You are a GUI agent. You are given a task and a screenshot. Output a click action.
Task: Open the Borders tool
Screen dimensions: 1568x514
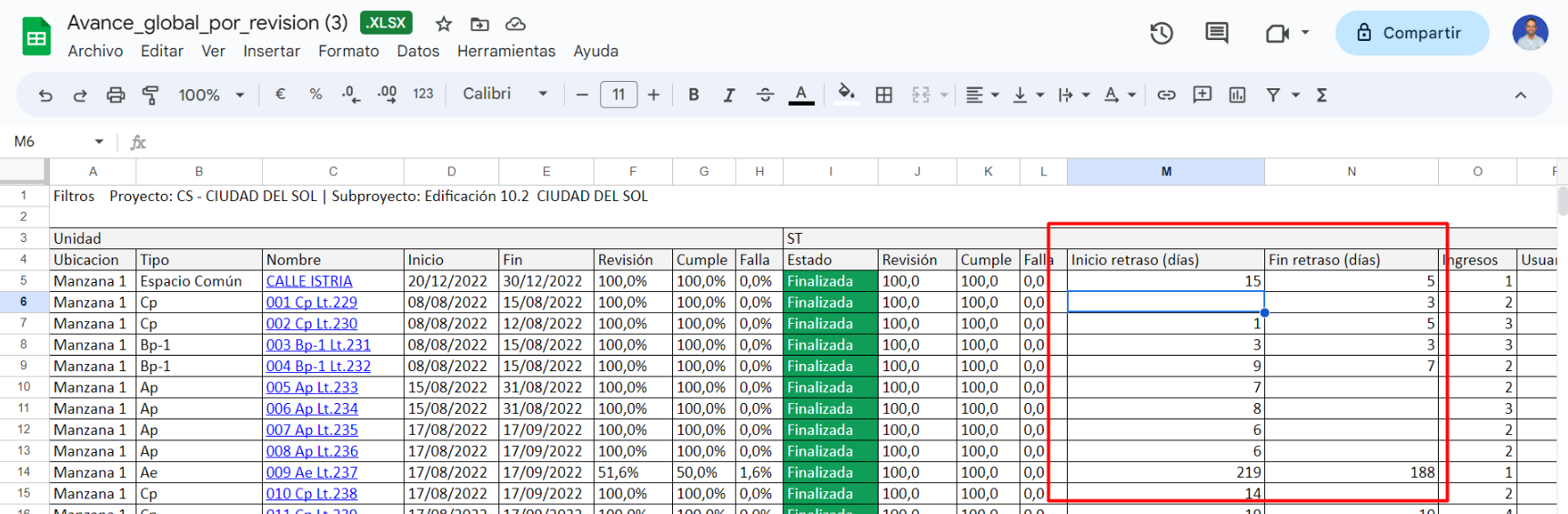(x=883, y=95)
